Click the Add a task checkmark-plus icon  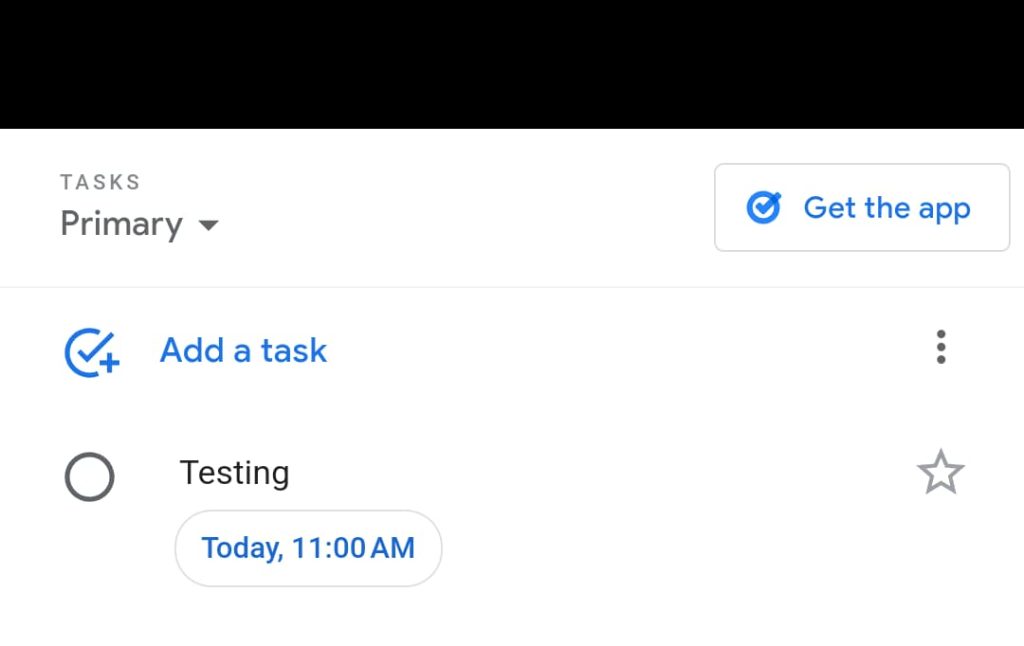pyautogui.click(x=91, y=352)
